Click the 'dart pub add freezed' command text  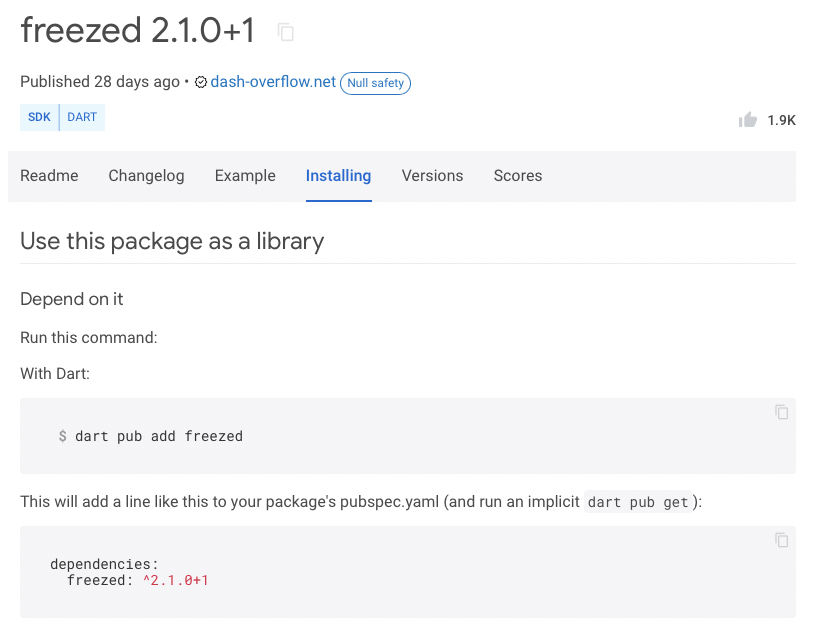(159, 436)
